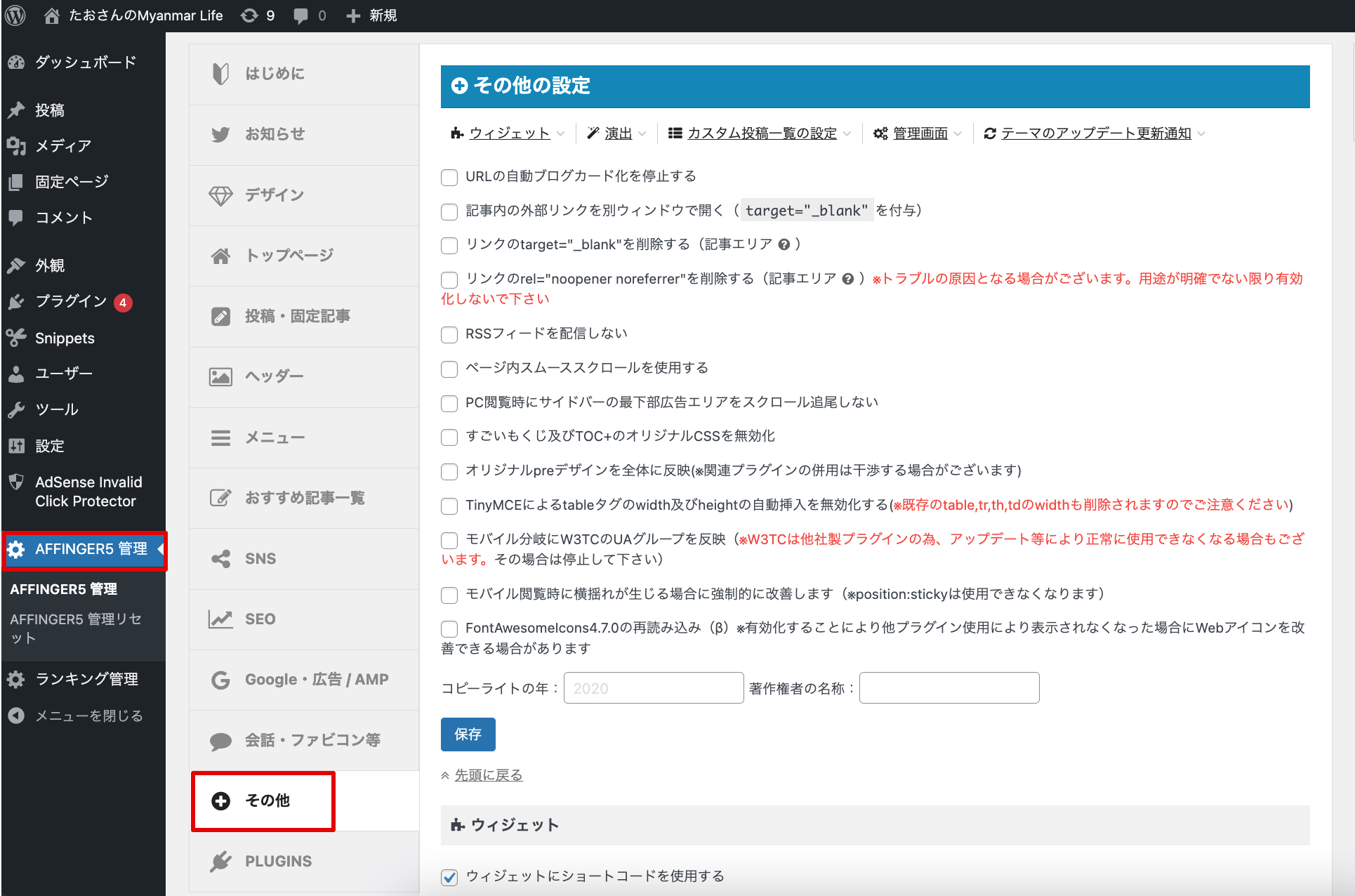Viewport: 1355px width, 896px height.
Task: Select Google・広告 / AMP settings
Action: point(316,679)
